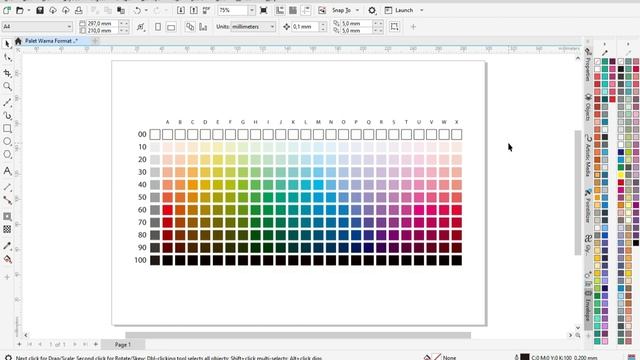Image resolution: width=640 pixels, height=360 pixels.
Task: Open the Welcome screen home tab
Action: click(18, 41)
